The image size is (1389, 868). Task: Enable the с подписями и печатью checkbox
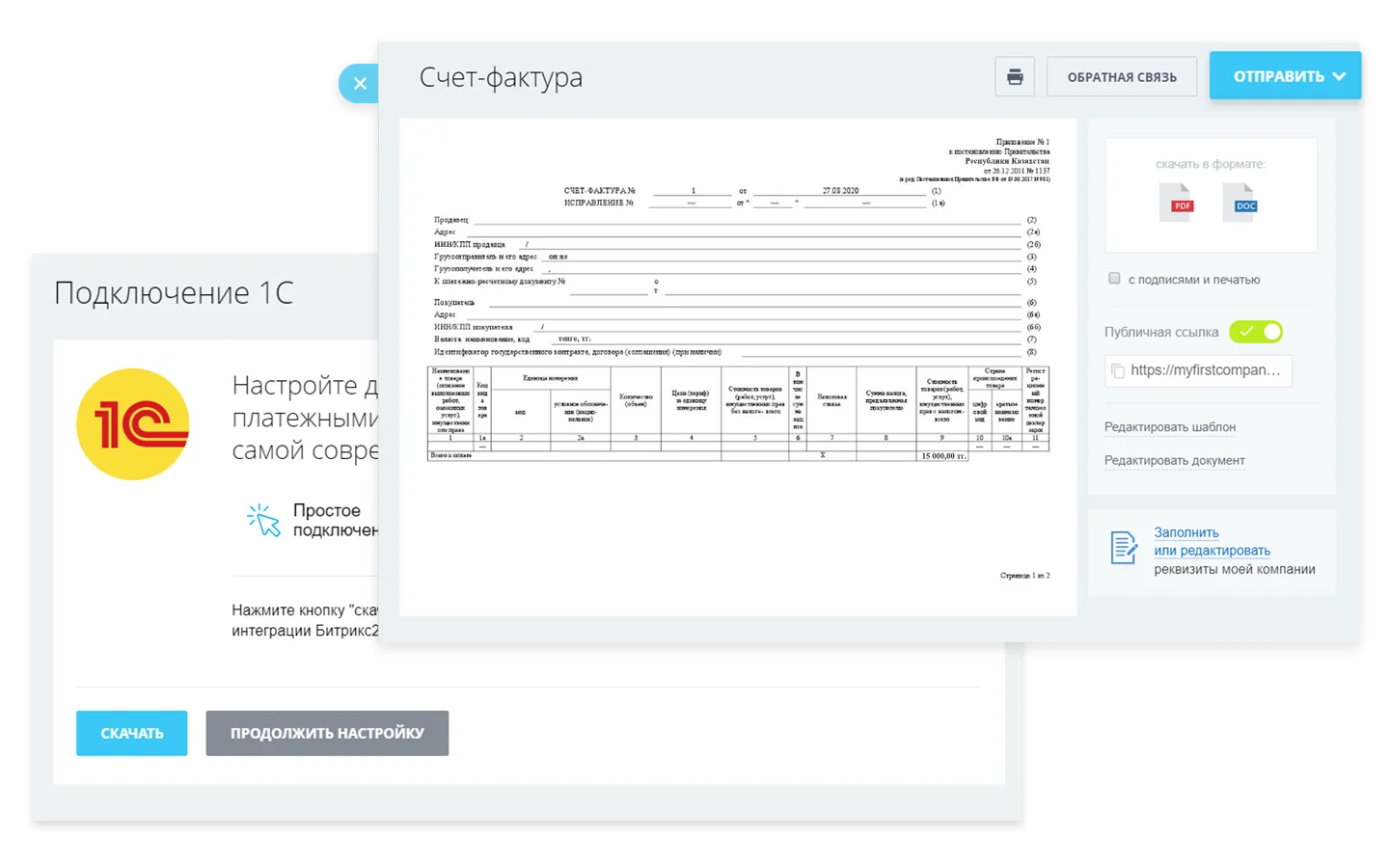tap(1115, 279)
